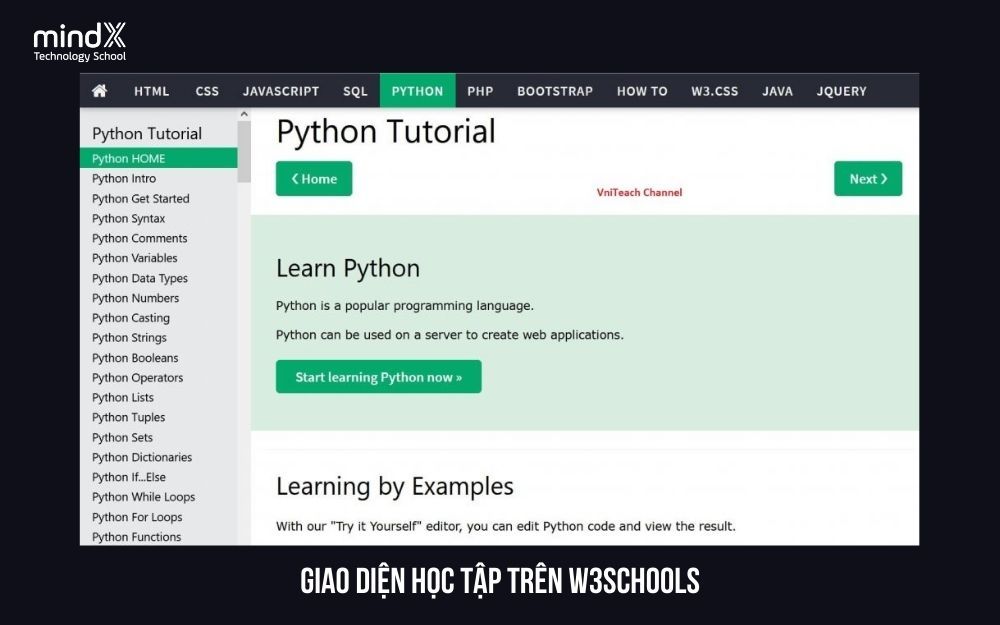Image resolution: width=1000 pixels, height=625 pixels.
Task: Select Python Get Started sidebar link
Action: point(140,199)
